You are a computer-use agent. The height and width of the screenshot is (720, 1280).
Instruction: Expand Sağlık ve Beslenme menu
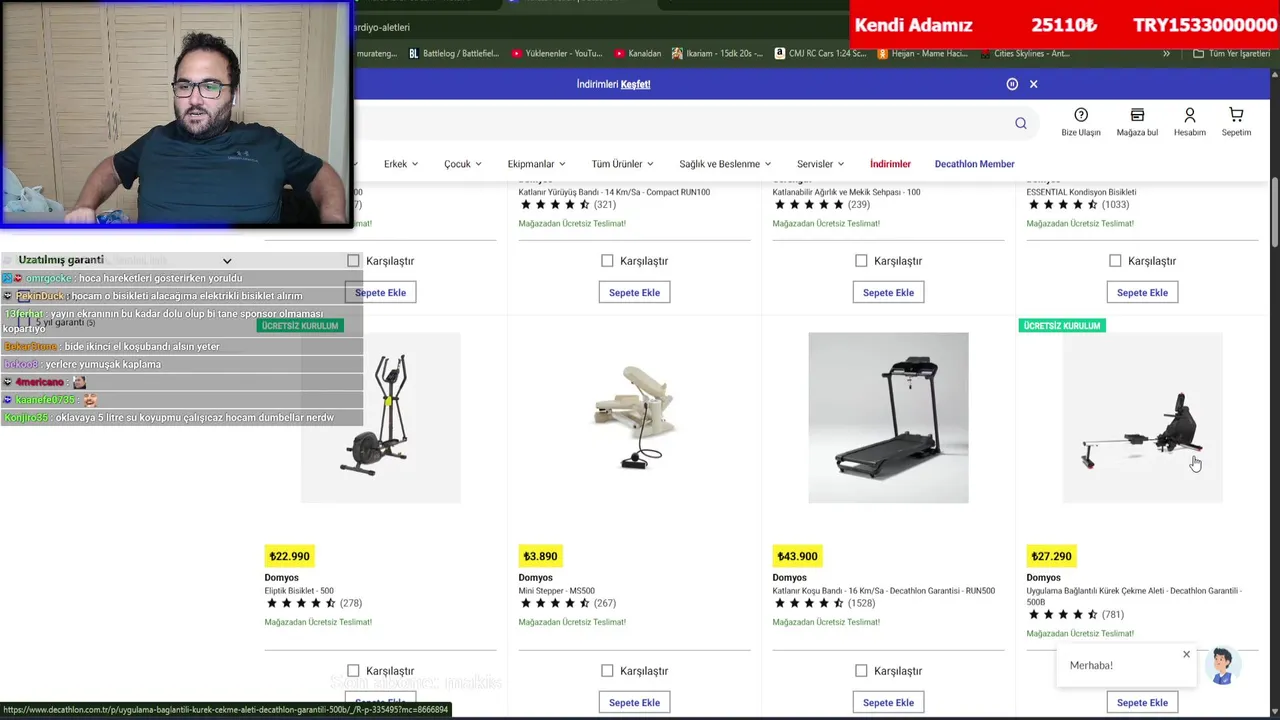point(725,164)
